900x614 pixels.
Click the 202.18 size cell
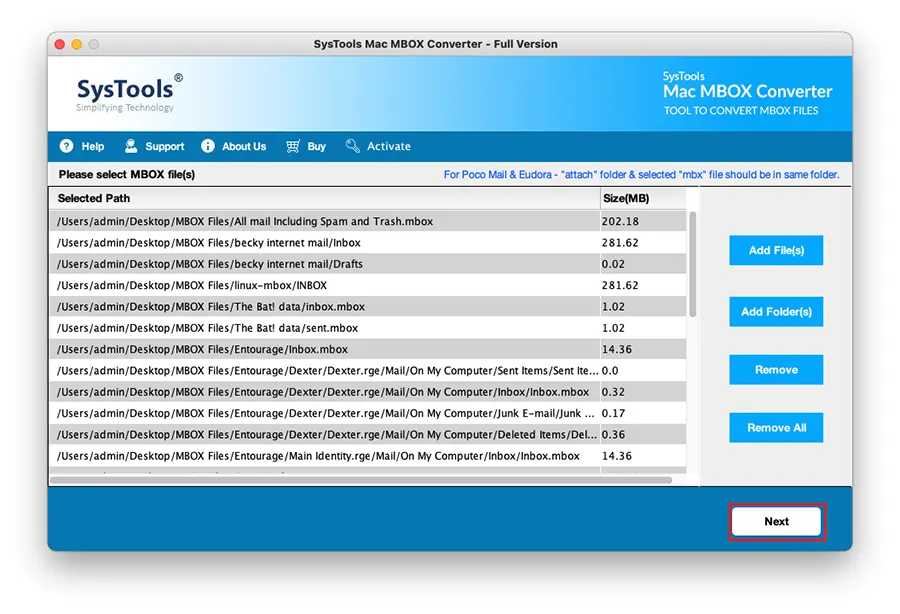point(643,221)
